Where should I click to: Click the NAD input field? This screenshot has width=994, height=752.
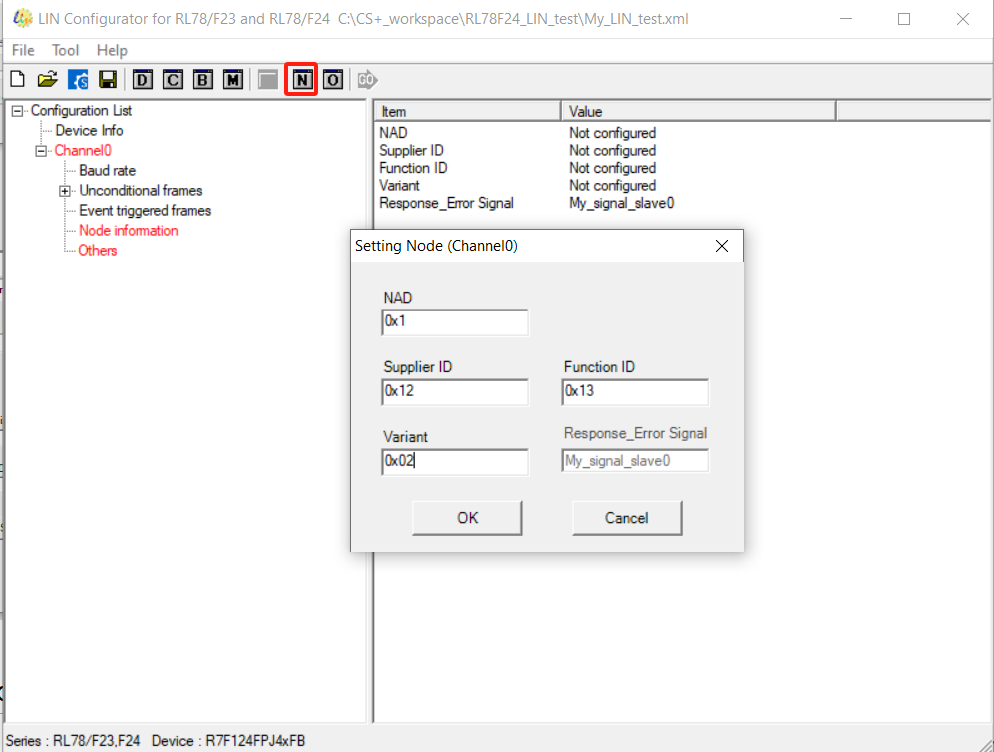click(455, 322)
